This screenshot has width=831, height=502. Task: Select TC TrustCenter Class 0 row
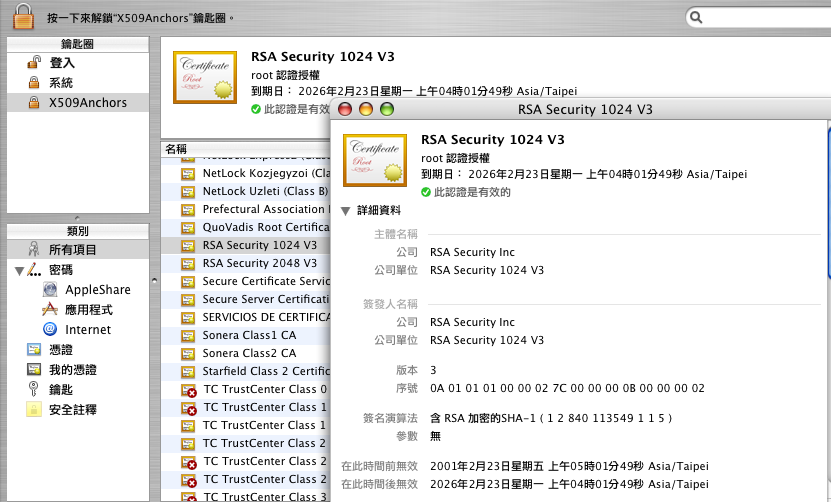[x=246, y=390]
